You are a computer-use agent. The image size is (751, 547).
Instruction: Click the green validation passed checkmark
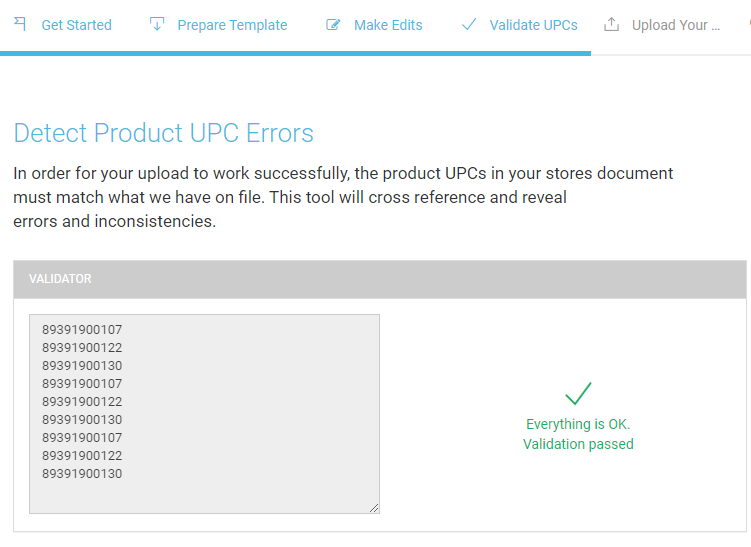pos(578,394)
